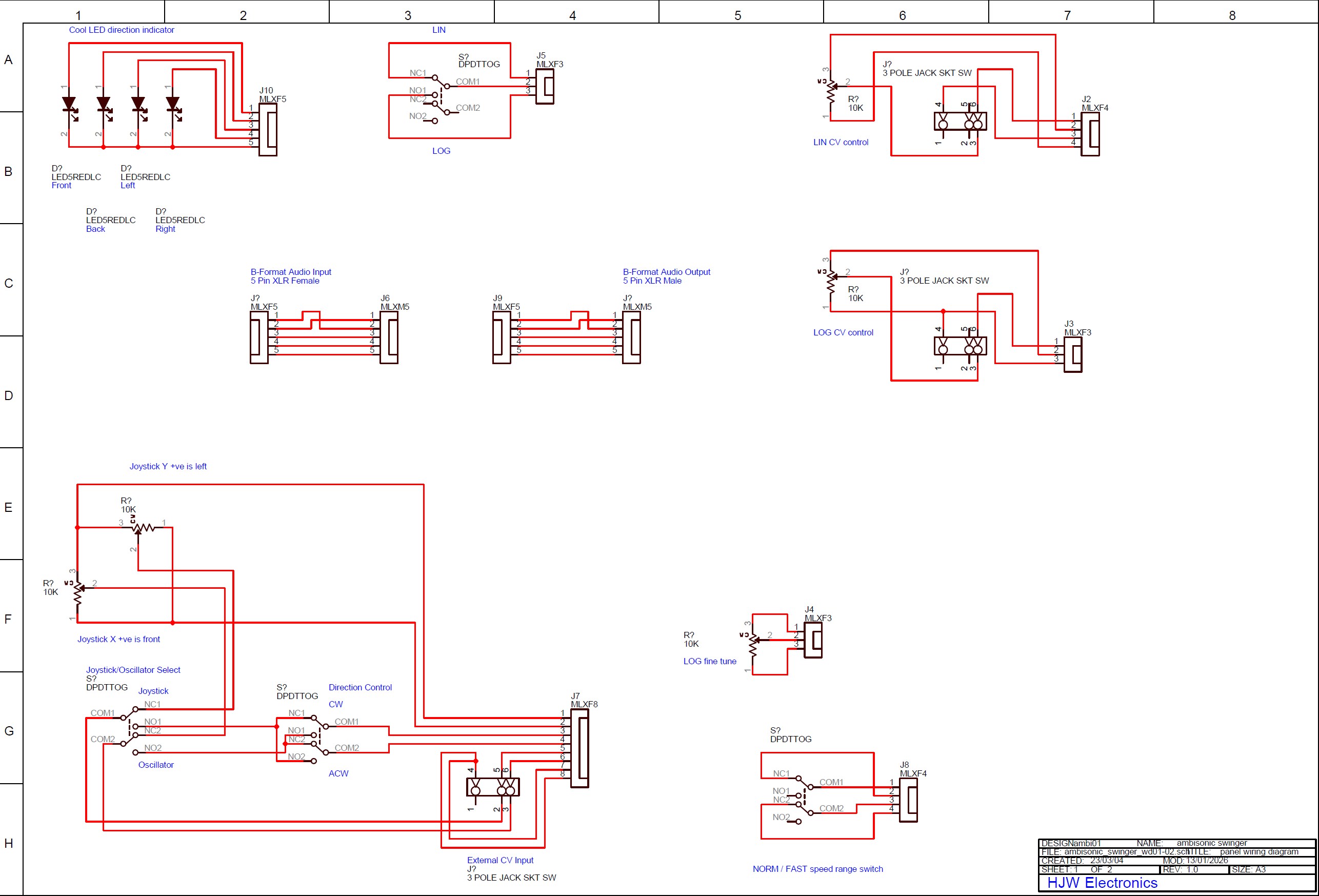This screenshot has width=1319, height=896.
Task: Select the J5 MLXF3 connector
Action: (546, 86)
